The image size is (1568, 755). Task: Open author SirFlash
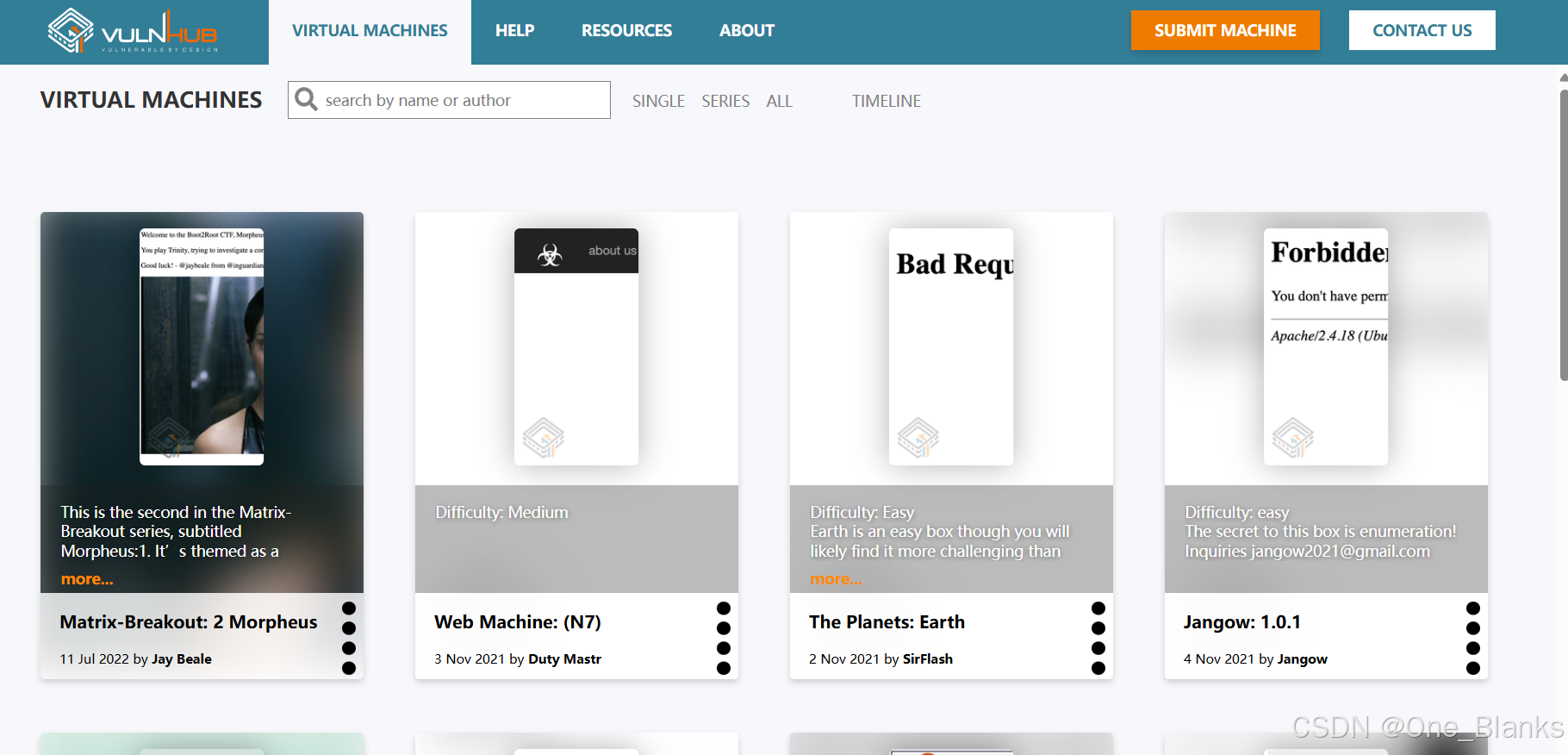tap(928, 659)
